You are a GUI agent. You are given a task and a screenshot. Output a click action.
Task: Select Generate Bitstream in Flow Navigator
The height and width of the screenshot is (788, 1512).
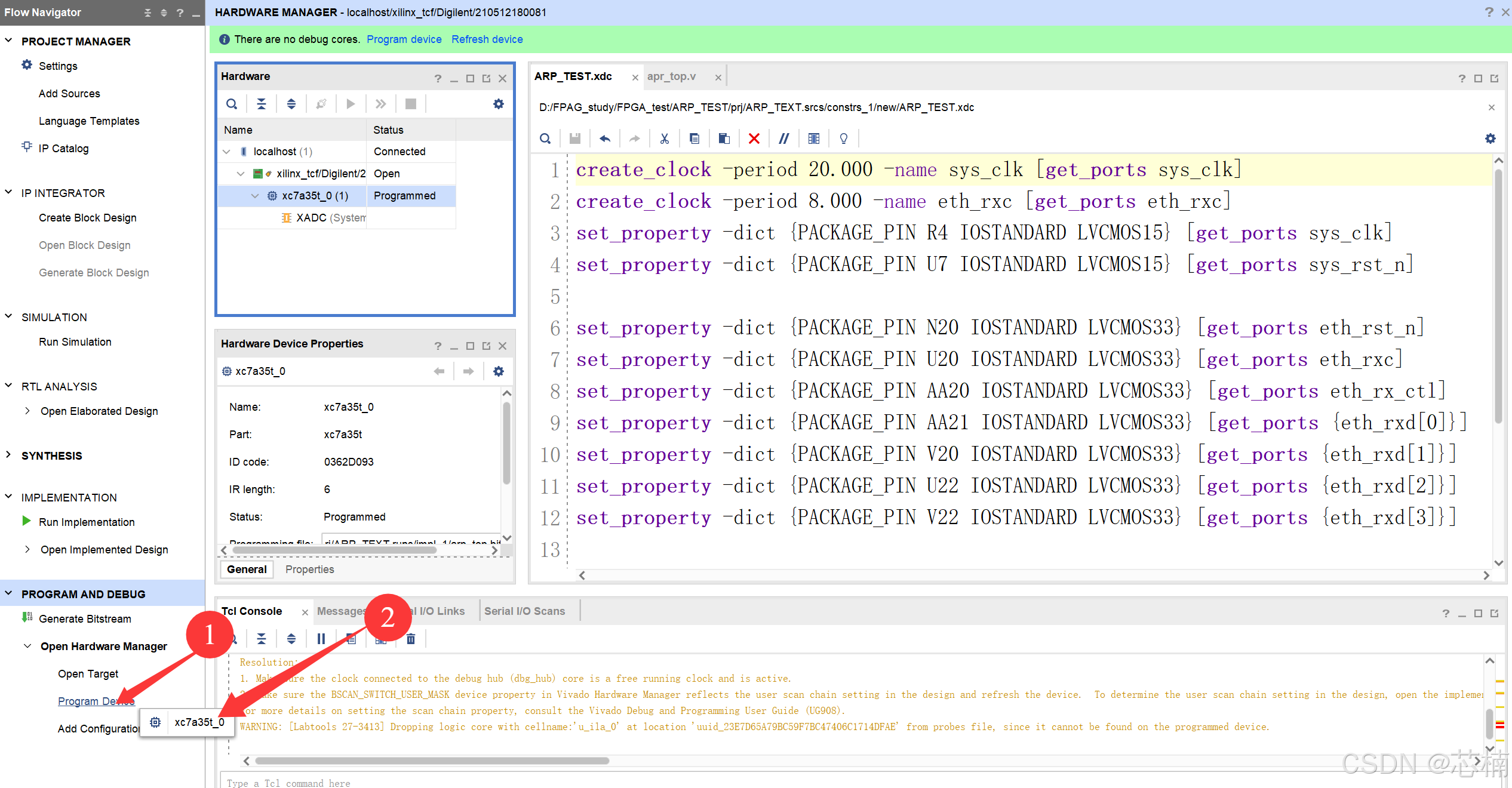85,618
